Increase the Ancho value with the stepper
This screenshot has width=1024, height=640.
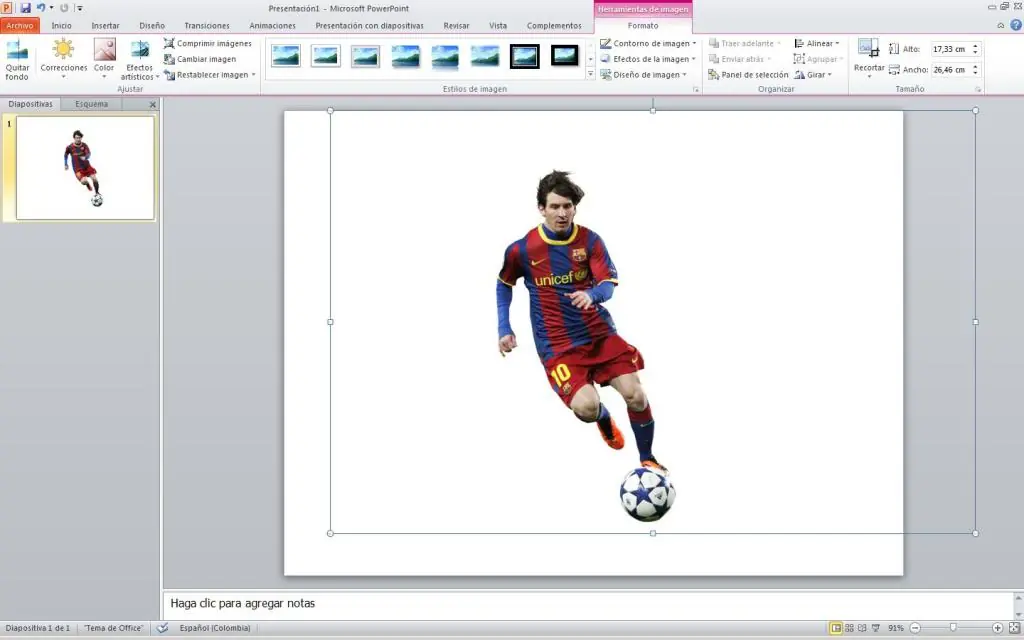tap(976, 66)
